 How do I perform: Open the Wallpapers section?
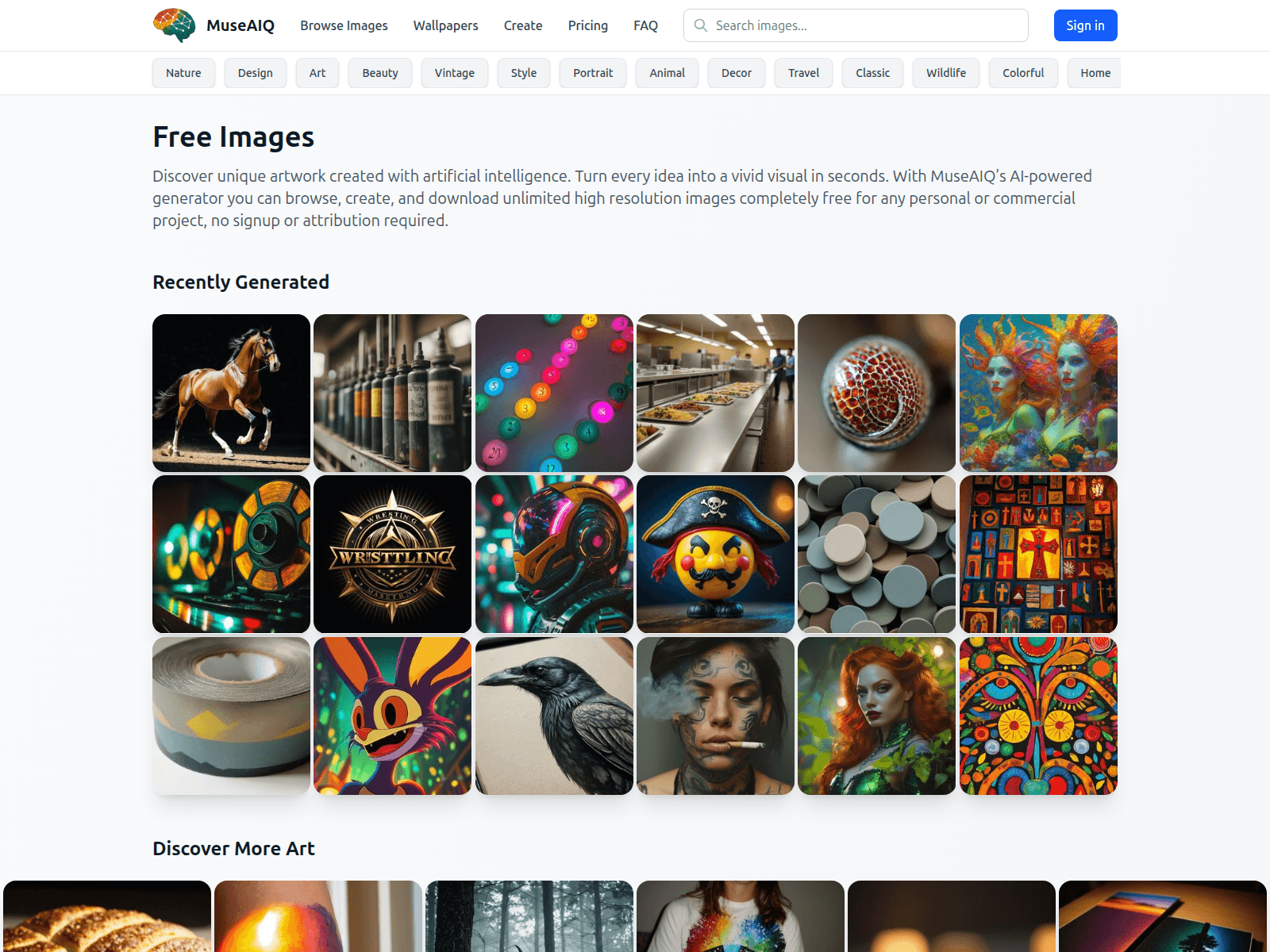(445, 25)
